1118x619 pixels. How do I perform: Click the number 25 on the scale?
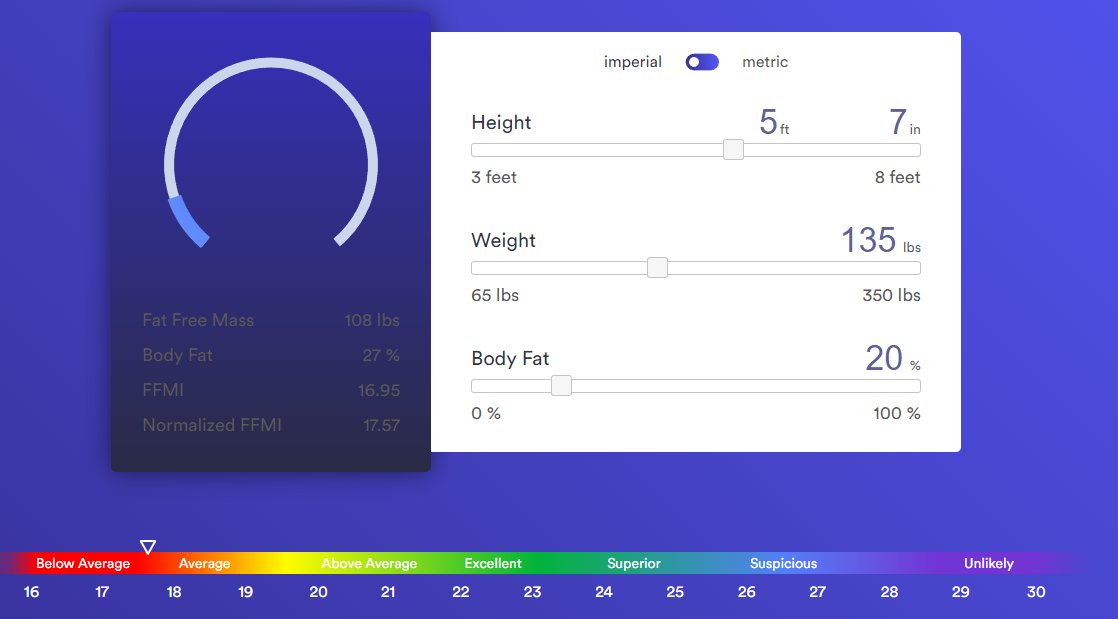pyautogui.click(x=675, y=592)
